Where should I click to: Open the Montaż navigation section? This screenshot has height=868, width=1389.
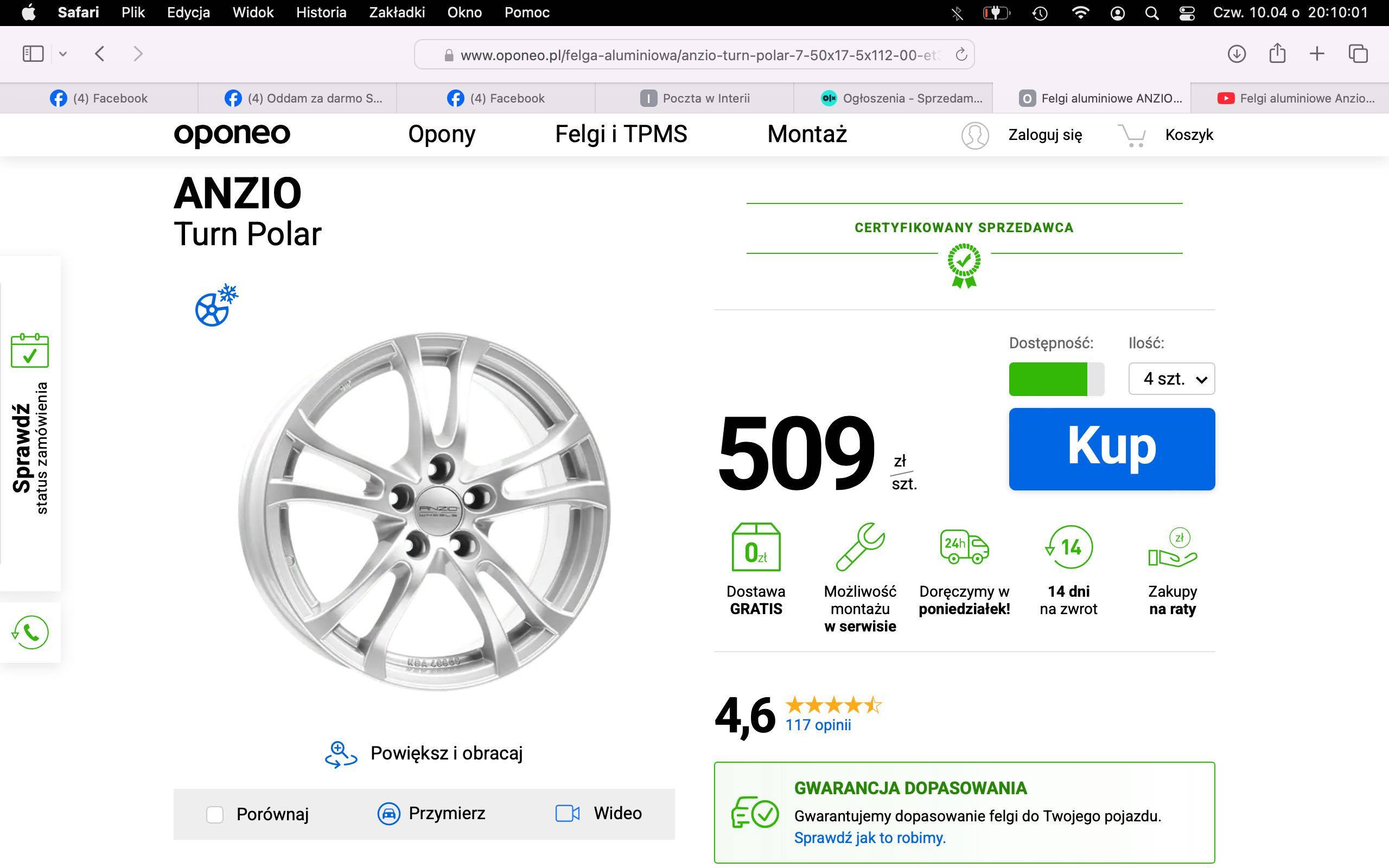click(807, 135)
